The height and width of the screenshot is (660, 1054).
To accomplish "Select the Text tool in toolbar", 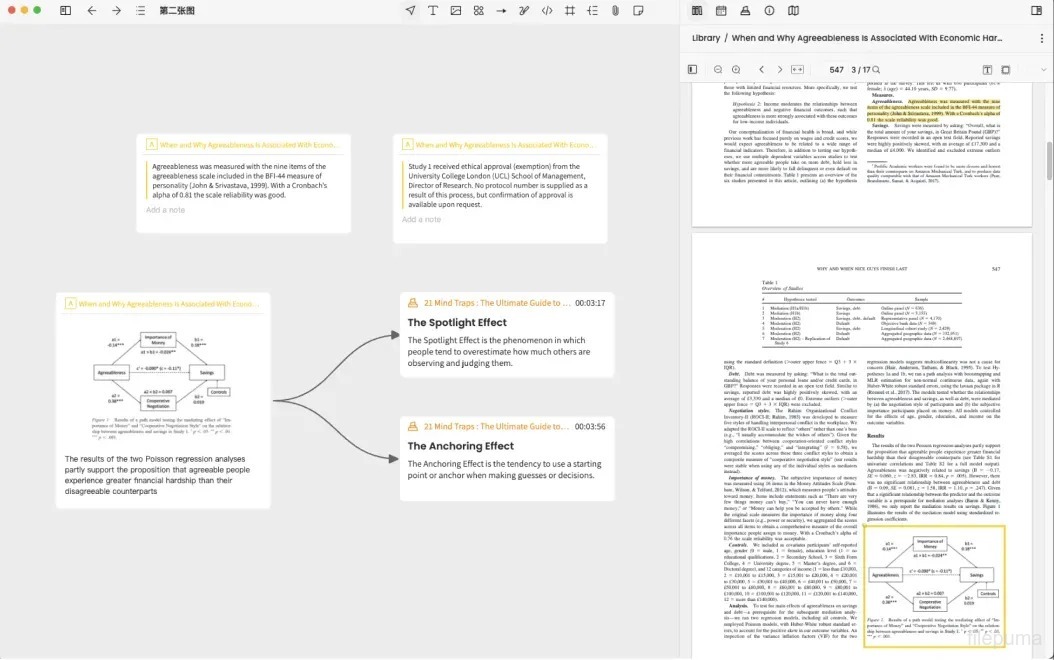I will click(x=433, y=10).
